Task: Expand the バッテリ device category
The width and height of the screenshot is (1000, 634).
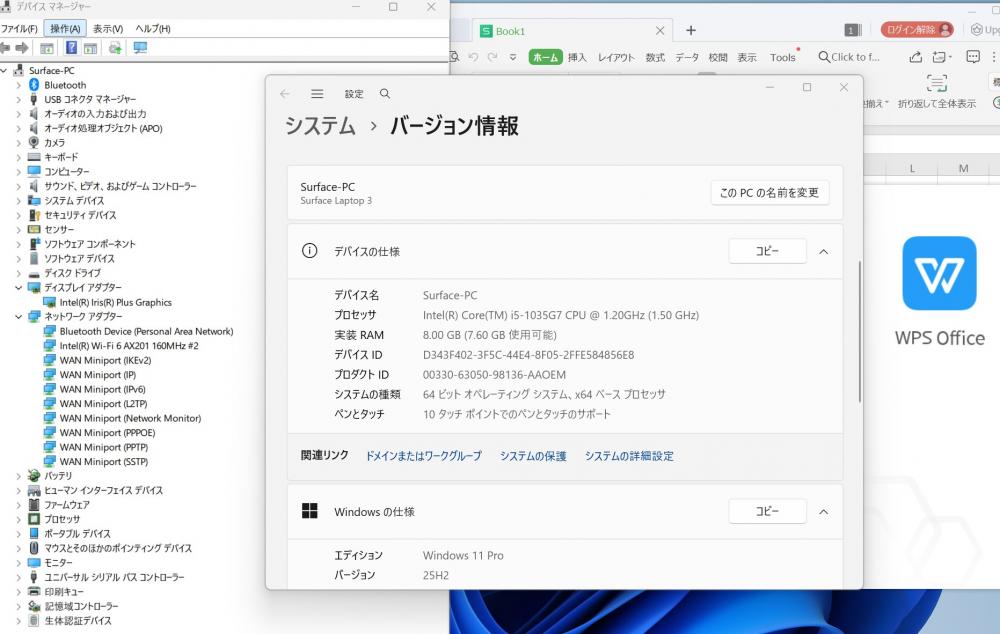Action: click(x=18, y=476)
